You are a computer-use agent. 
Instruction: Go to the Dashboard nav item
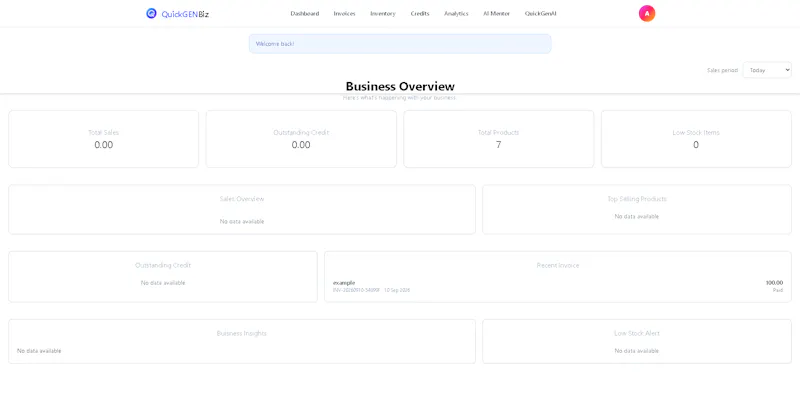[305, 14]
